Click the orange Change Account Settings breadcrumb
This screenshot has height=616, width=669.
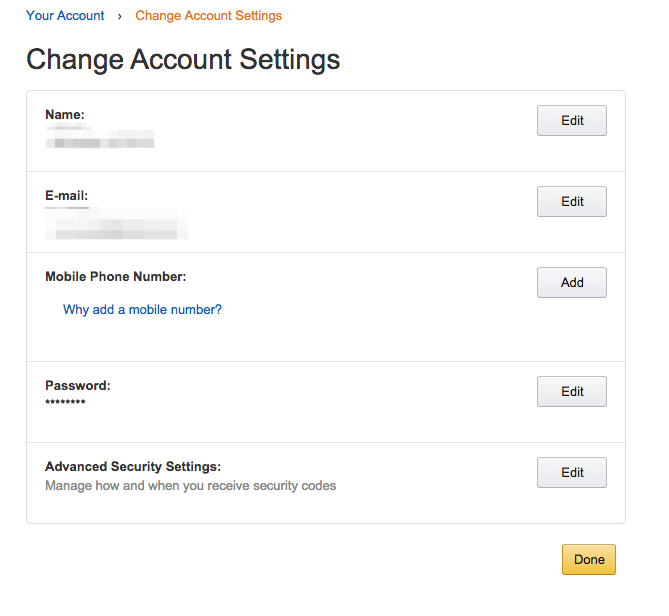click(208, 16)
